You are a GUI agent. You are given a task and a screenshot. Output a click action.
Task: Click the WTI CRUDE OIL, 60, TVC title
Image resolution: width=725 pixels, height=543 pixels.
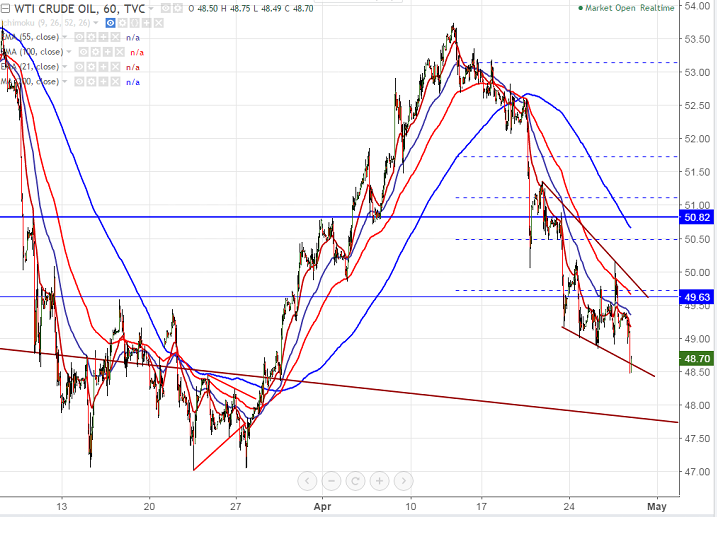click(x=79, y=9)
